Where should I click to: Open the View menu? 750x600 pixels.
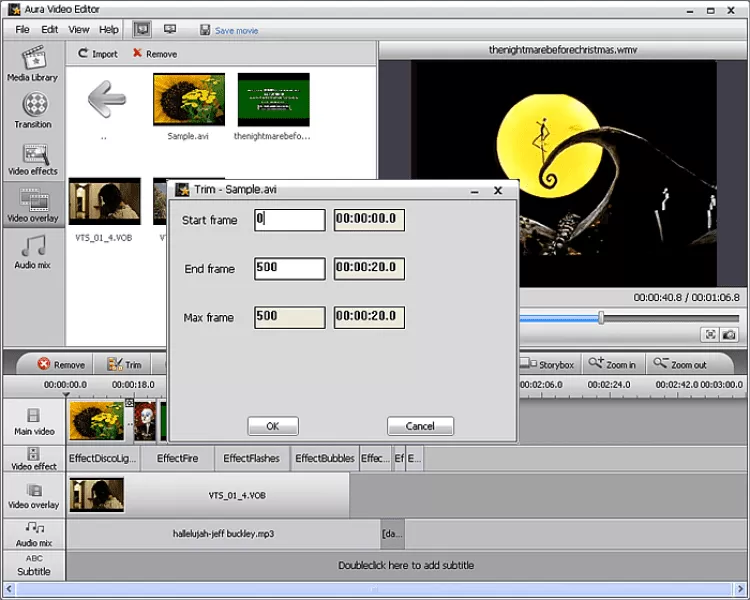[78, 30]
